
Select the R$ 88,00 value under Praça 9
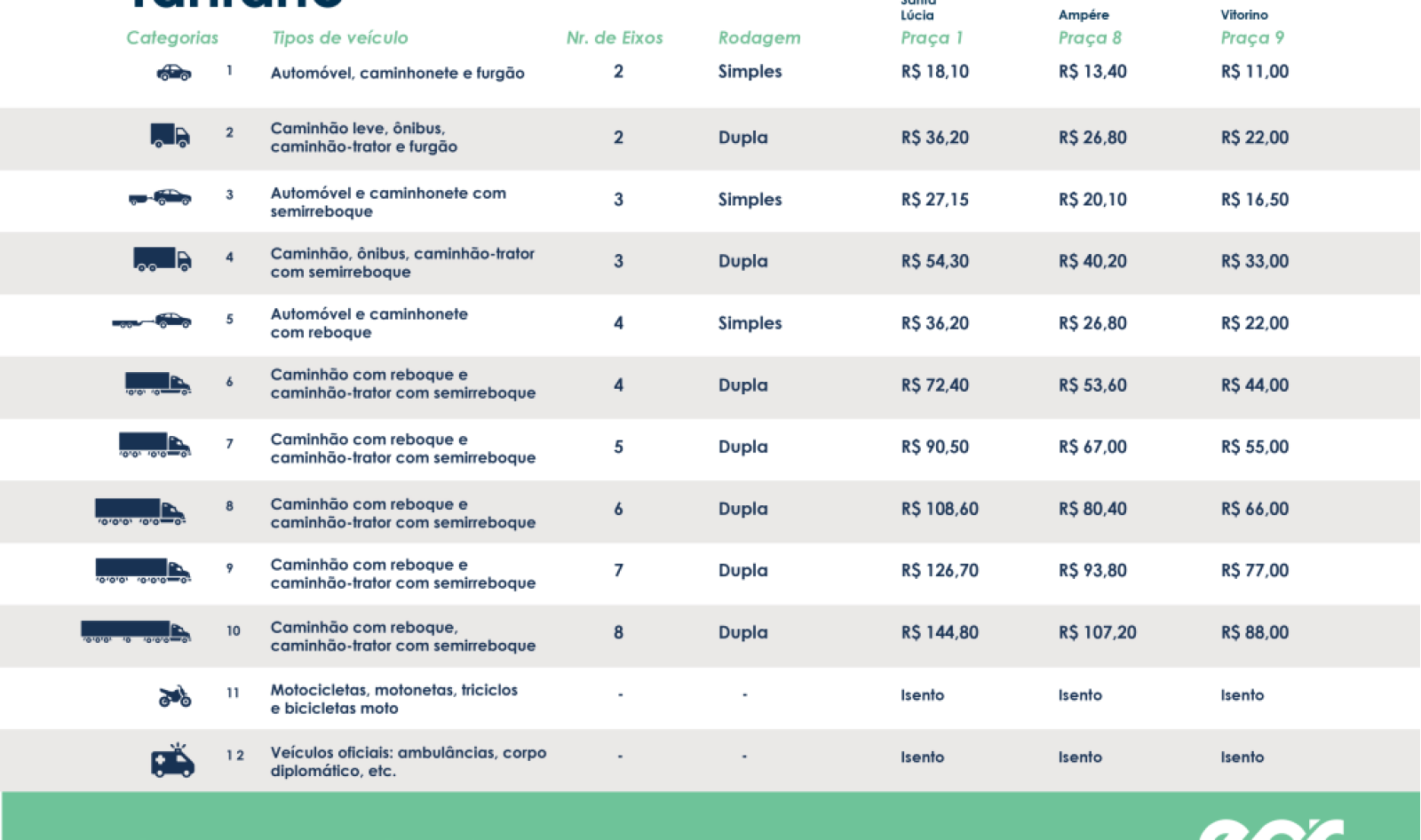point(1255,632)
